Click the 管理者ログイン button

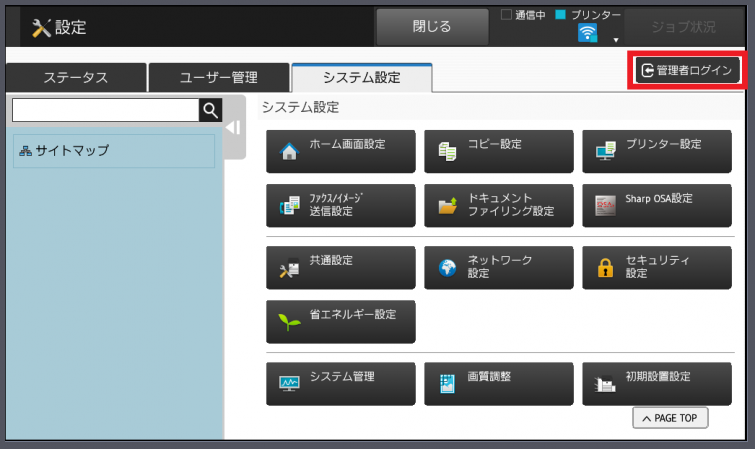(689, 70)
